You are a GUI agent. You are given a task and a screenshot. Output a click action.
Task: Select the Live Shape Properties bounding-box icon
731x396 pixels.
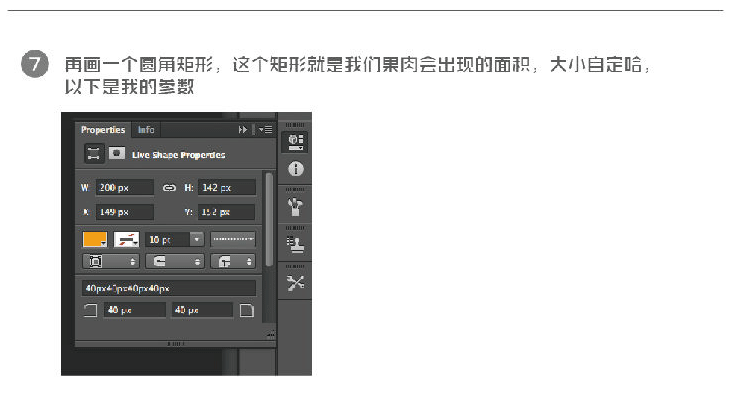94,153
